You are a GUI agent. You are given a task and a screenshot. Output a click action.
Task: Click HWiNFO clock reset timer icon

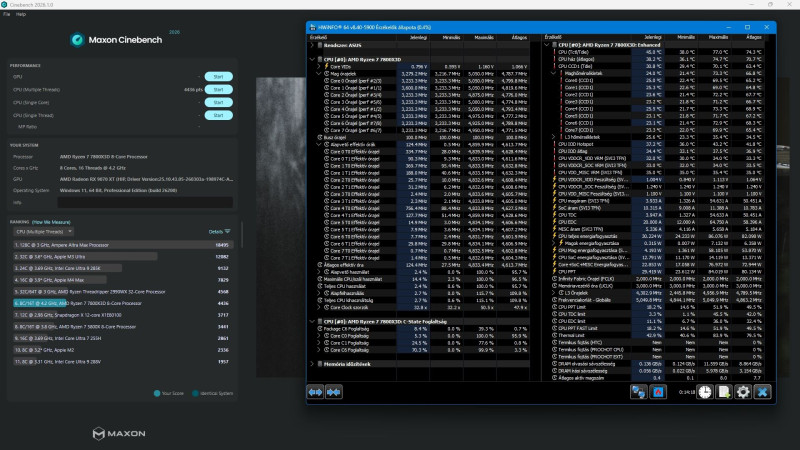(x=705, y=392)
